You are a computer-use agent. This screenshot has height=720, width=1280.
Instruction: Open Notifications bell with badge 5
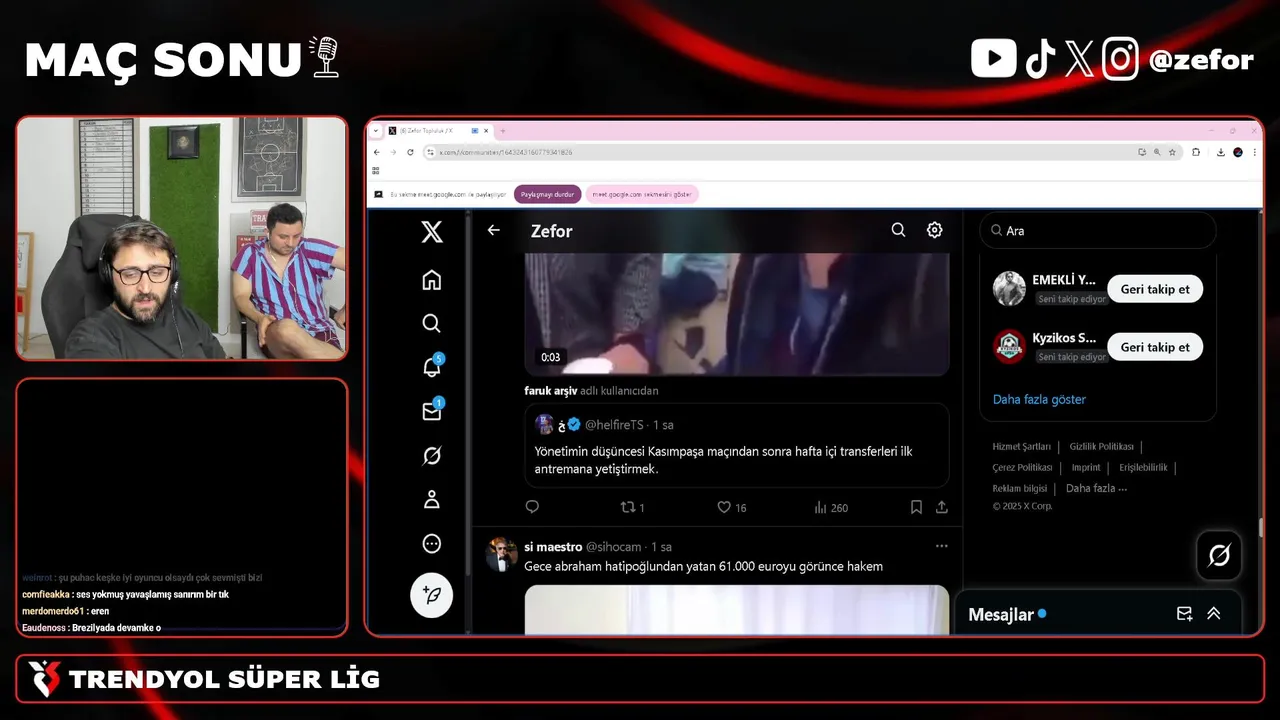(432, 367)
